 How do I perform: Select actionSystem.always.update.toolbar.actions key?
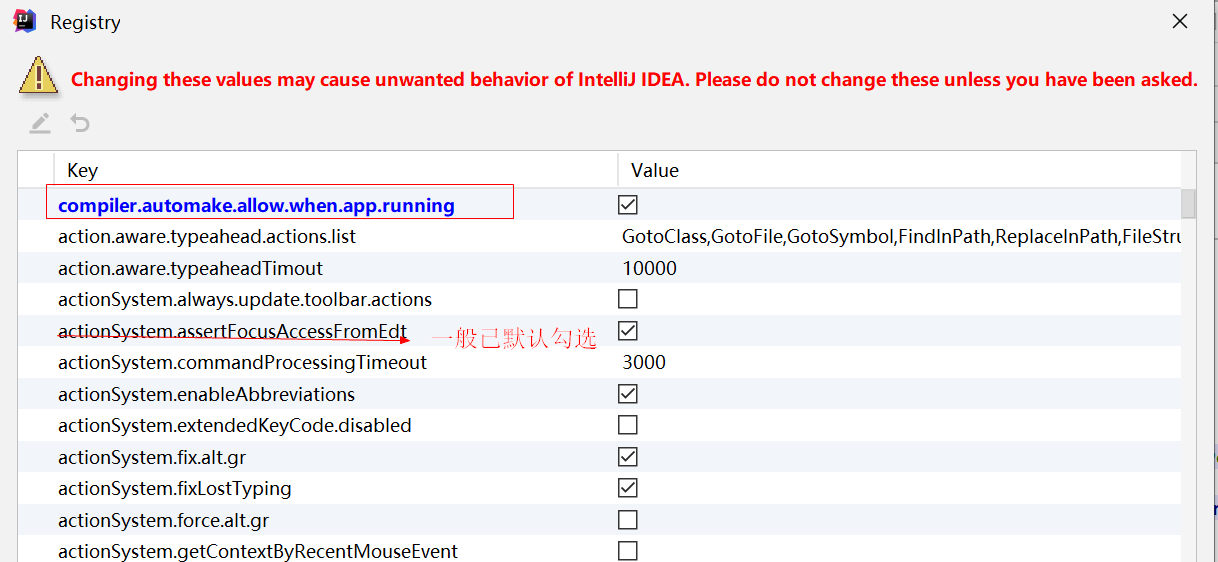[x=245, y=299]
